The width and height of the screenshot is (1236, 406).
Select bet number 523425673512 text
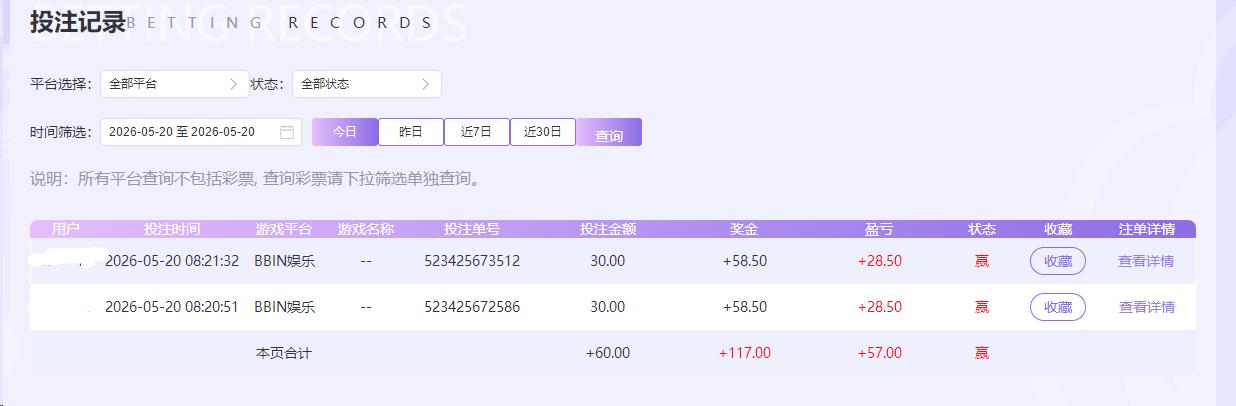(472, 261)
